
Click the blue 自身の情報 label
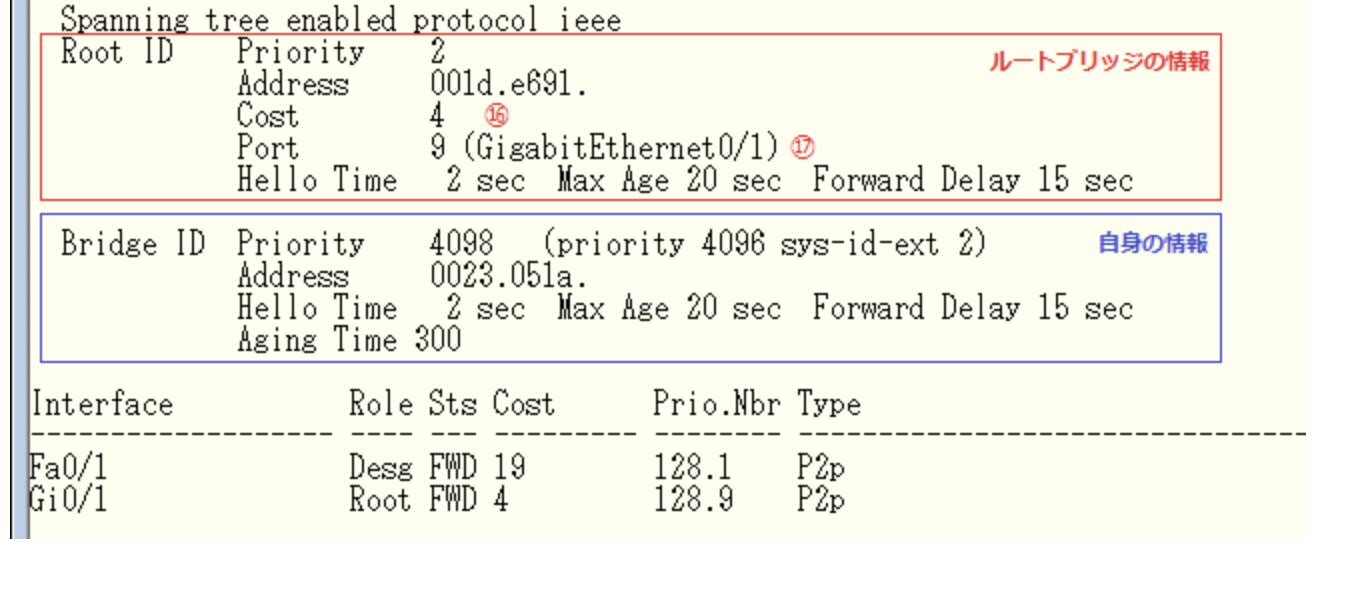click(1152, 243)
